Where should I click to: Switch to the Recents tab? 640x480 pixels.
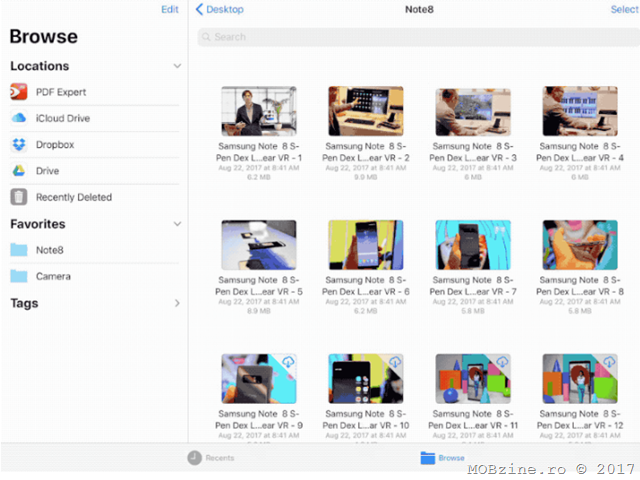(x=211, y=458)
